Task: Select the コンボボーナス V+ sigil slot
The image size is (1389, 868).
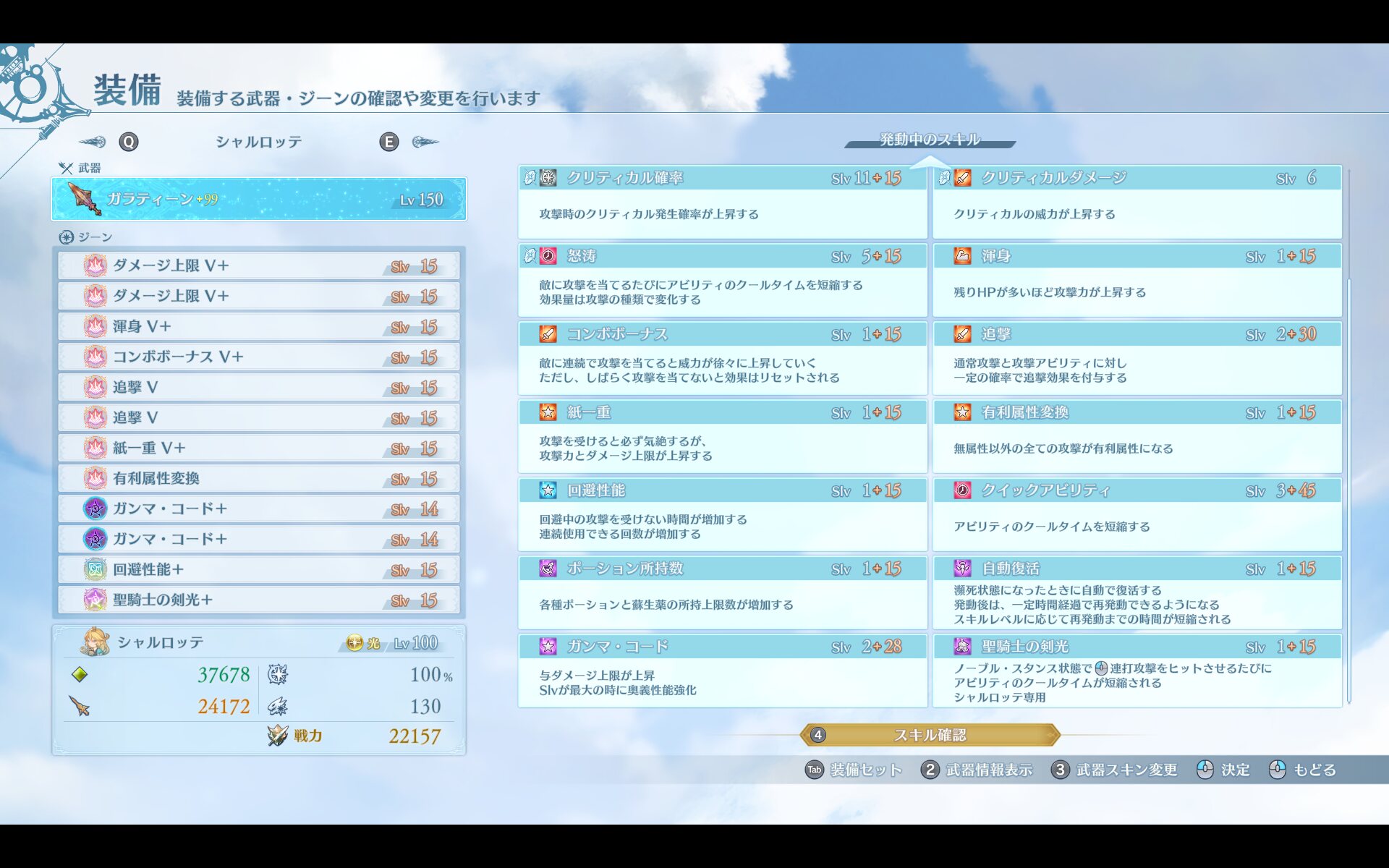Action: (x=258, y=357)
